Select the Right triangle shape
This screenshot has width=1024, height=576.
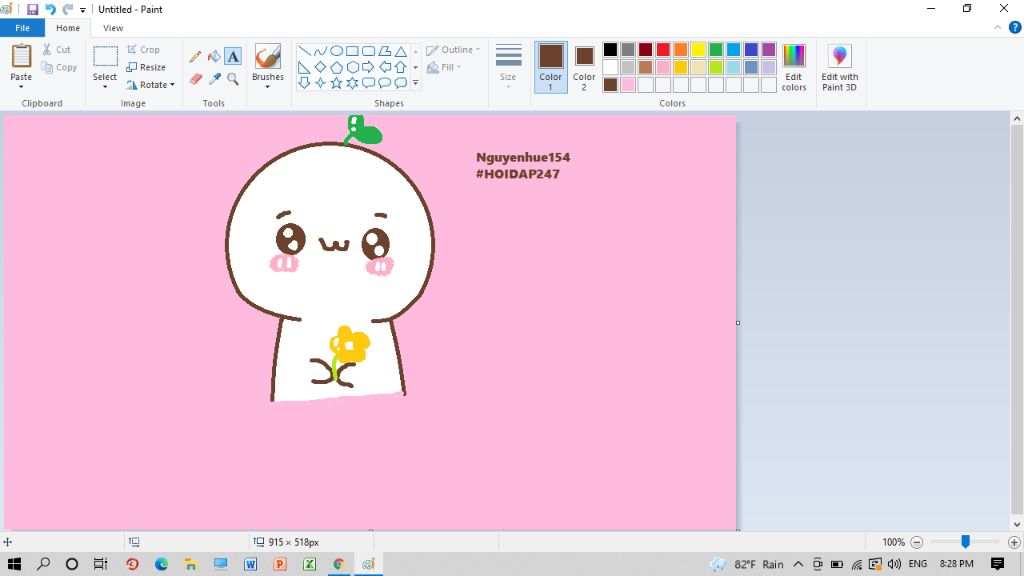pos(304,67)
